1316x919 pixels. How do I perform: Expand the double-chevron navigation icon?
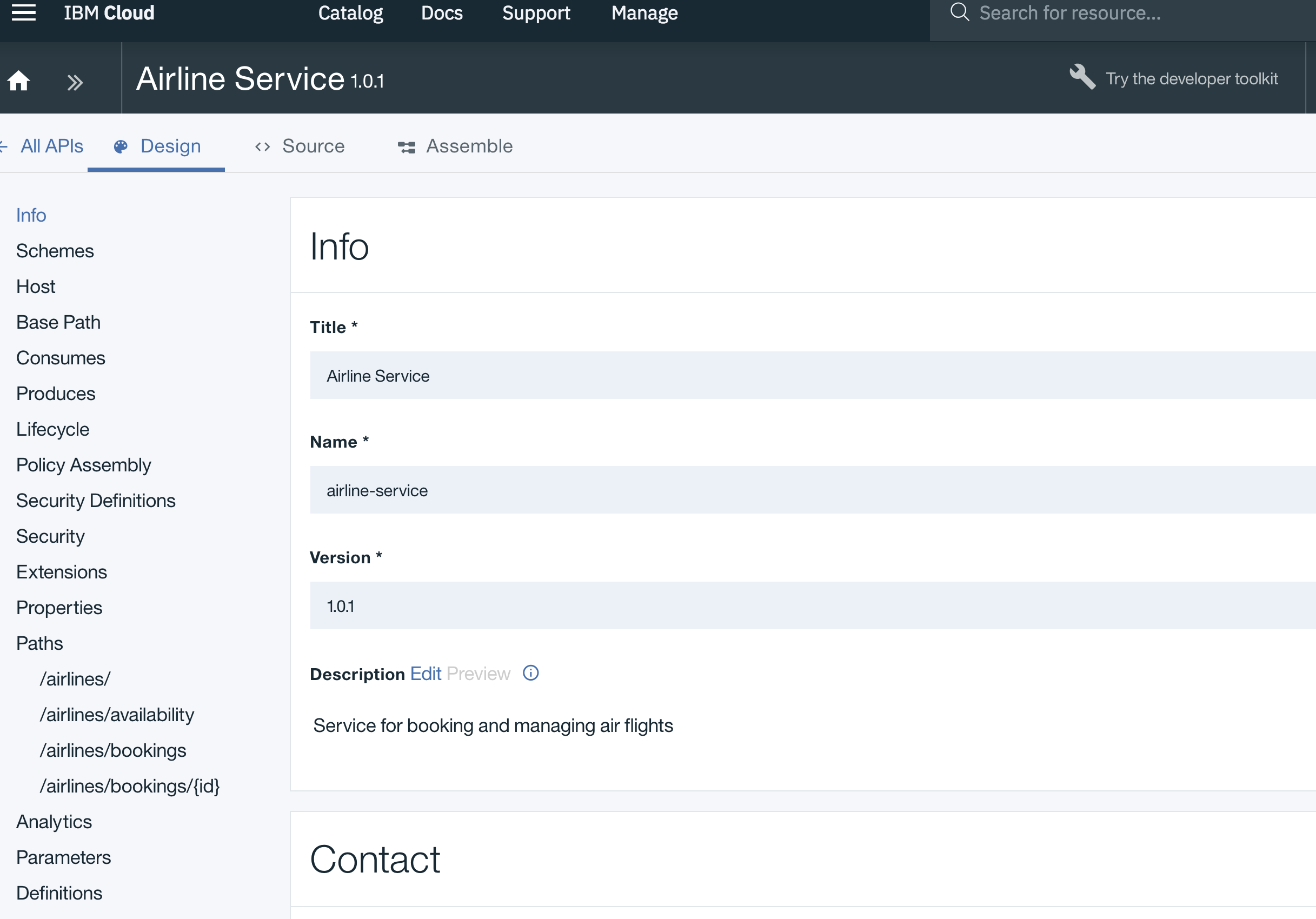click(75, 83)
